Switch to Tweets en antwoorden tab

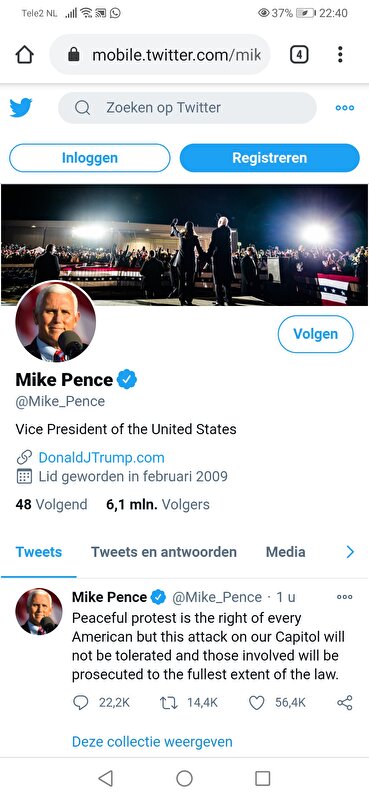click(x=164, y=552)
